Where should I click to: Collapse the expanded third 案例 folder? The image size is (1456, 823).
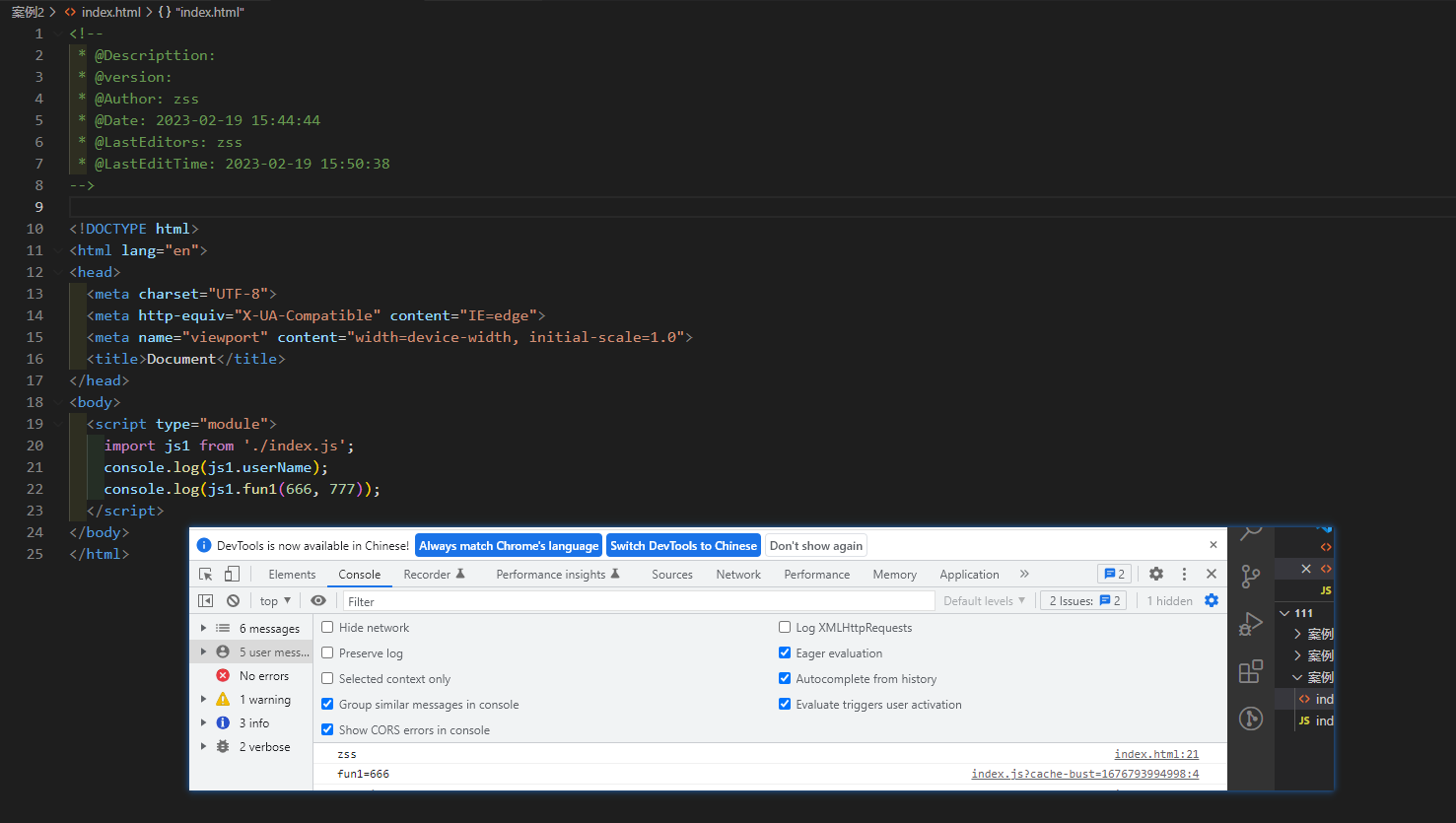pos(1297,677)
